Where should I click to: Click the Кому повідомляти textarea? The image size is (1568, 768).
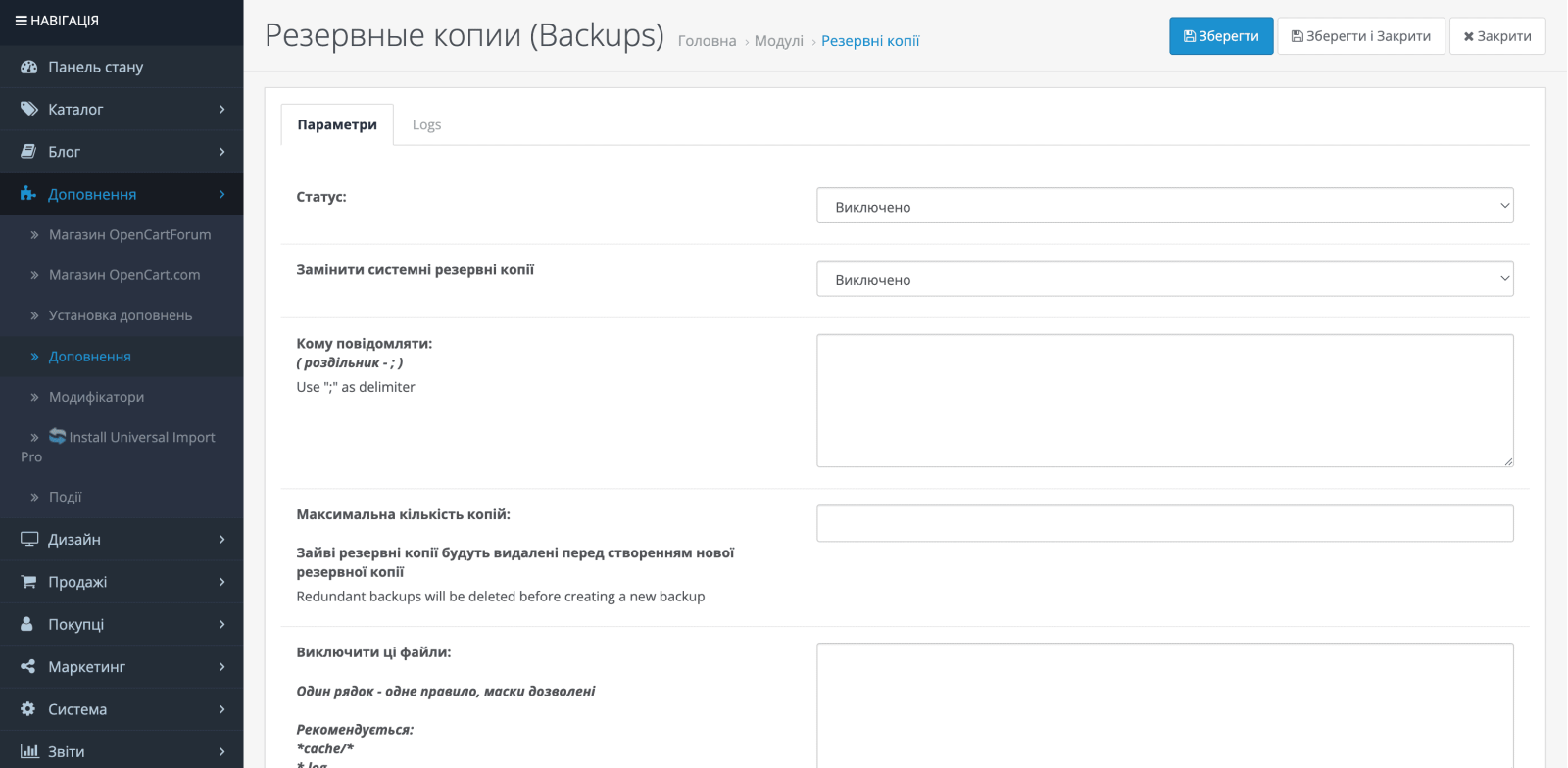click(1165, 401)
